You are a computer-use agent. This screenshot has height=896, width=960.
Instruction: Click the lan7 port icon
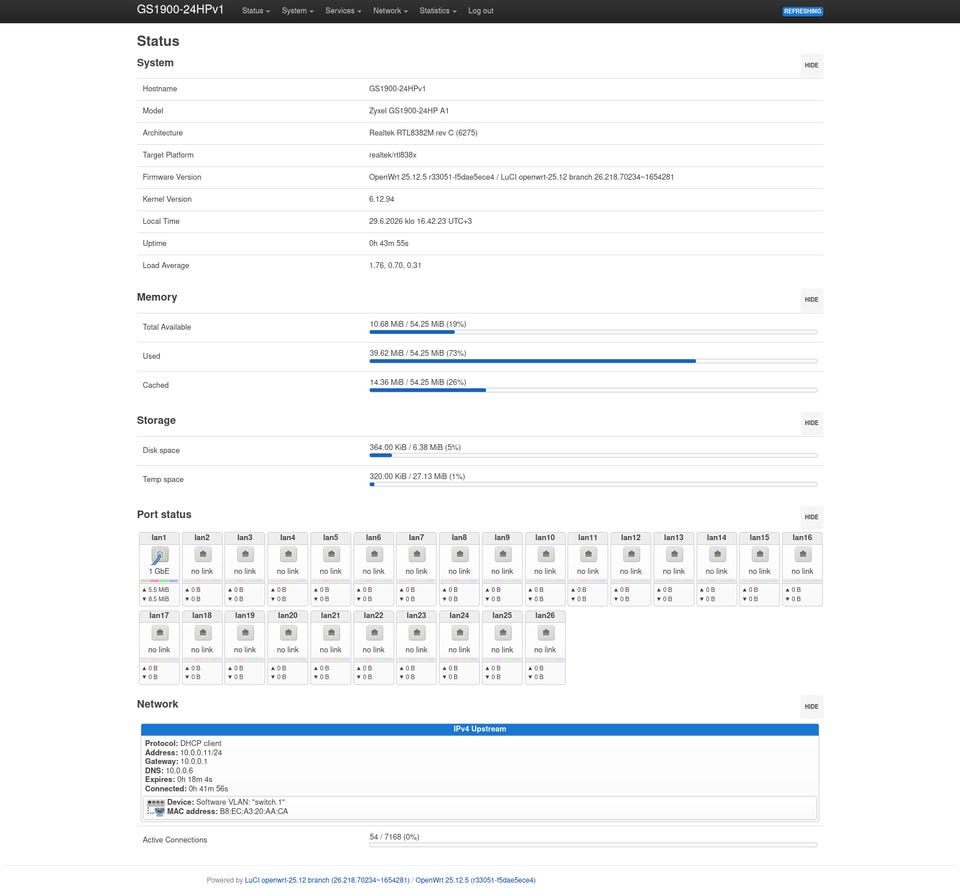[x=416, y=554]
